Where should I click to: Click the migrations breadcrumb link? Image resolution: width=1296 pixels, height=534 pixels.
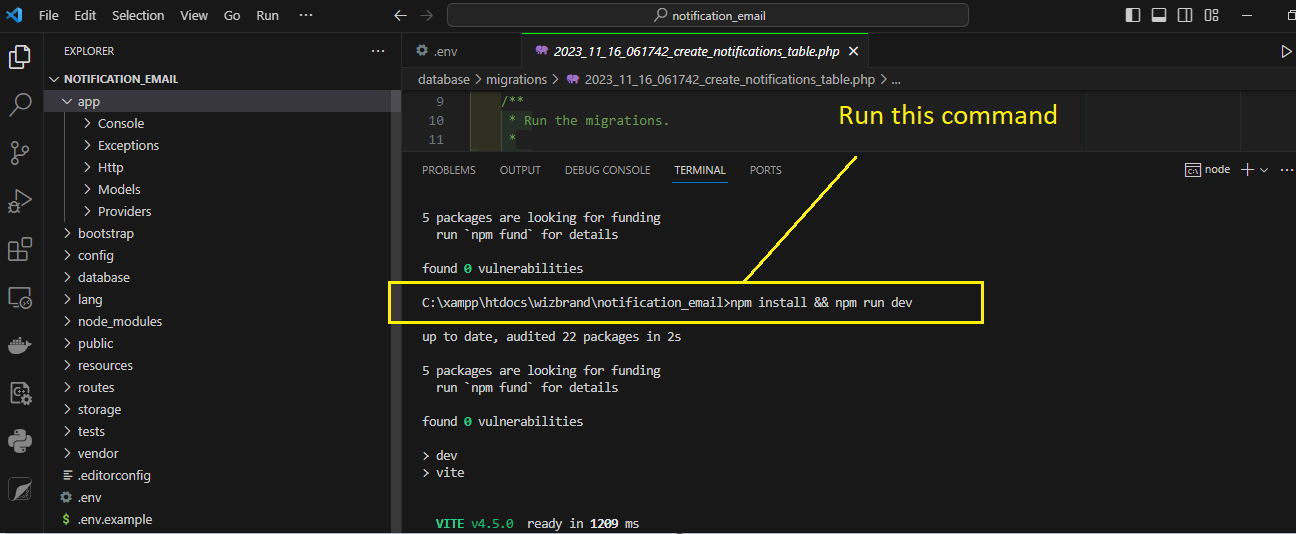coord(517,79)
